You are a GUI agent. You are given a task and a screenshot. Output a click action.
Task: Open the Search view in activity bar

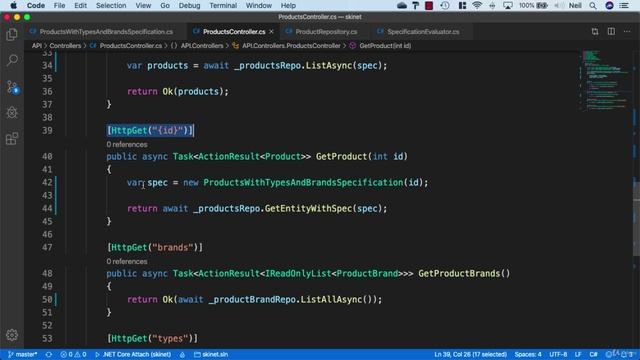[x=12, y=60]
